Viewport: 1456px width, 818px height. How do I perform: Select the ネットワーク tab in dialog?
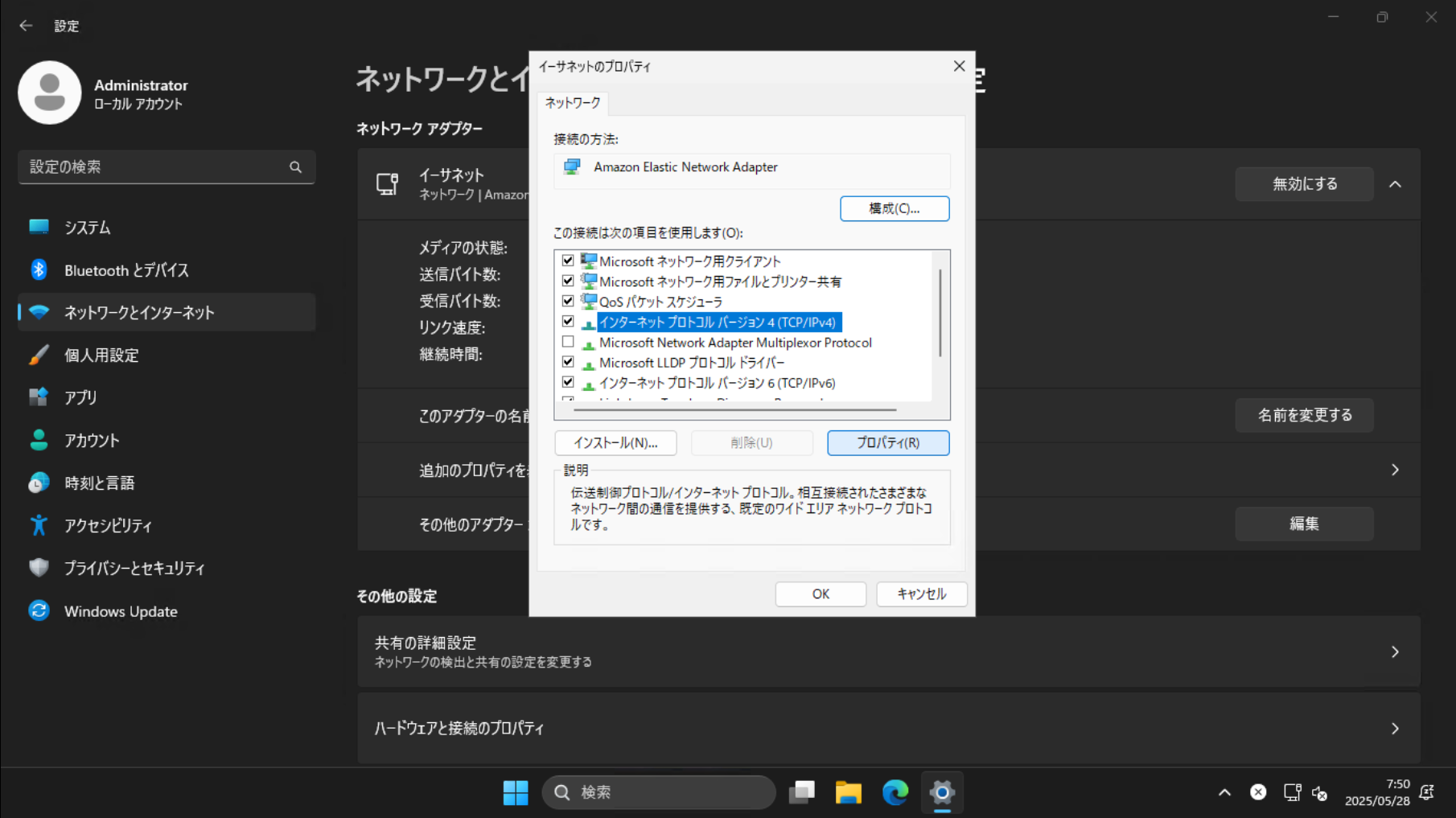coord(573,103)
